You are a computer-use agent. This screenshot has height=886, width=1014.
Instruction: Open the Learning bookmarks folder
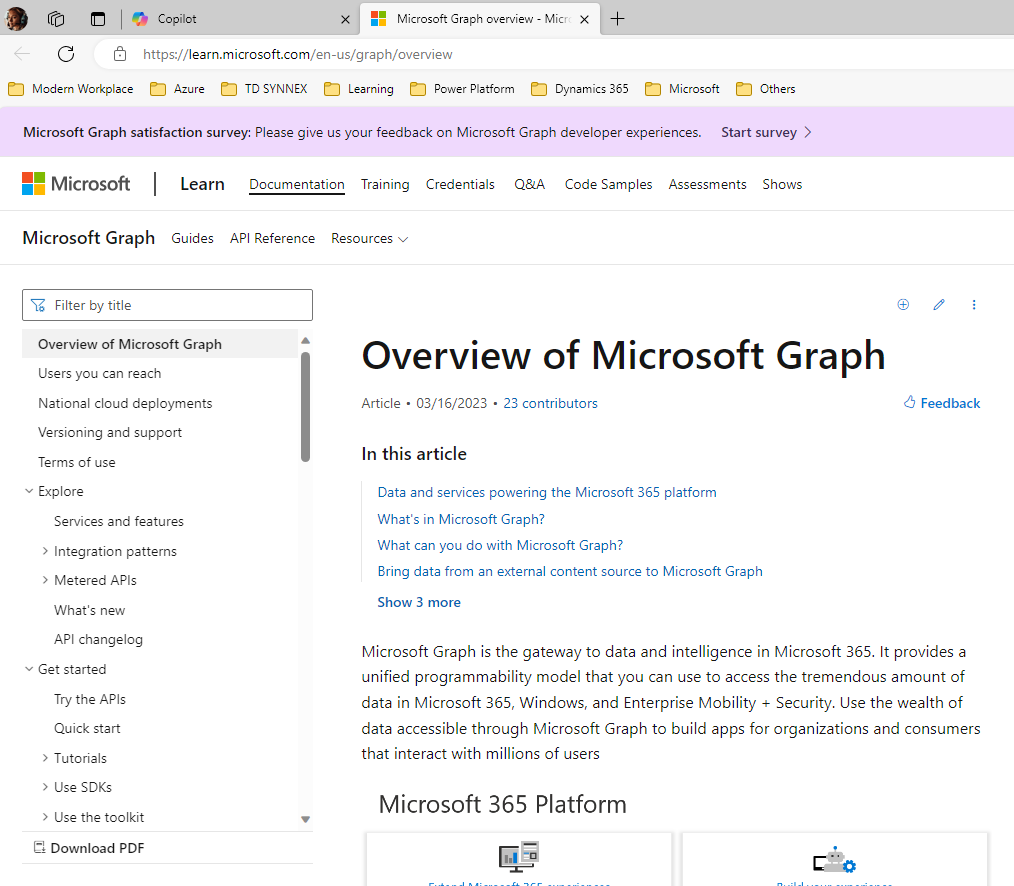[358, 89]
